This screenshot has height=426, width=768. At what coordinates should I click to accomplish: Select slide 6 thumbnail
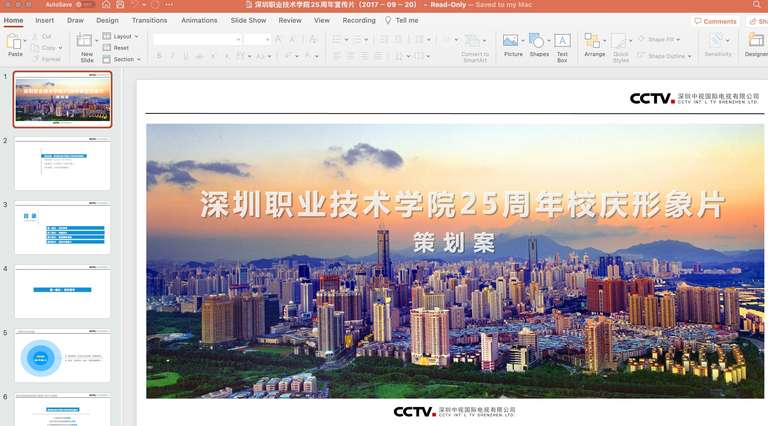click(x=62, y=410)
